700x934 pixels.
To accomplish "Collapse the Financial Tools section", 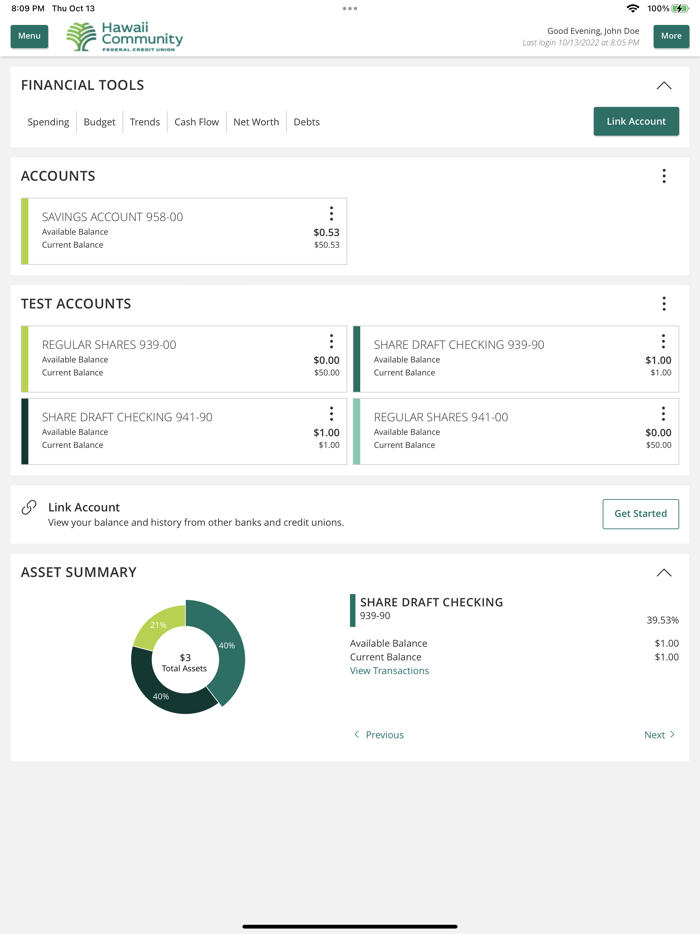I will click(x=664, y=86).
